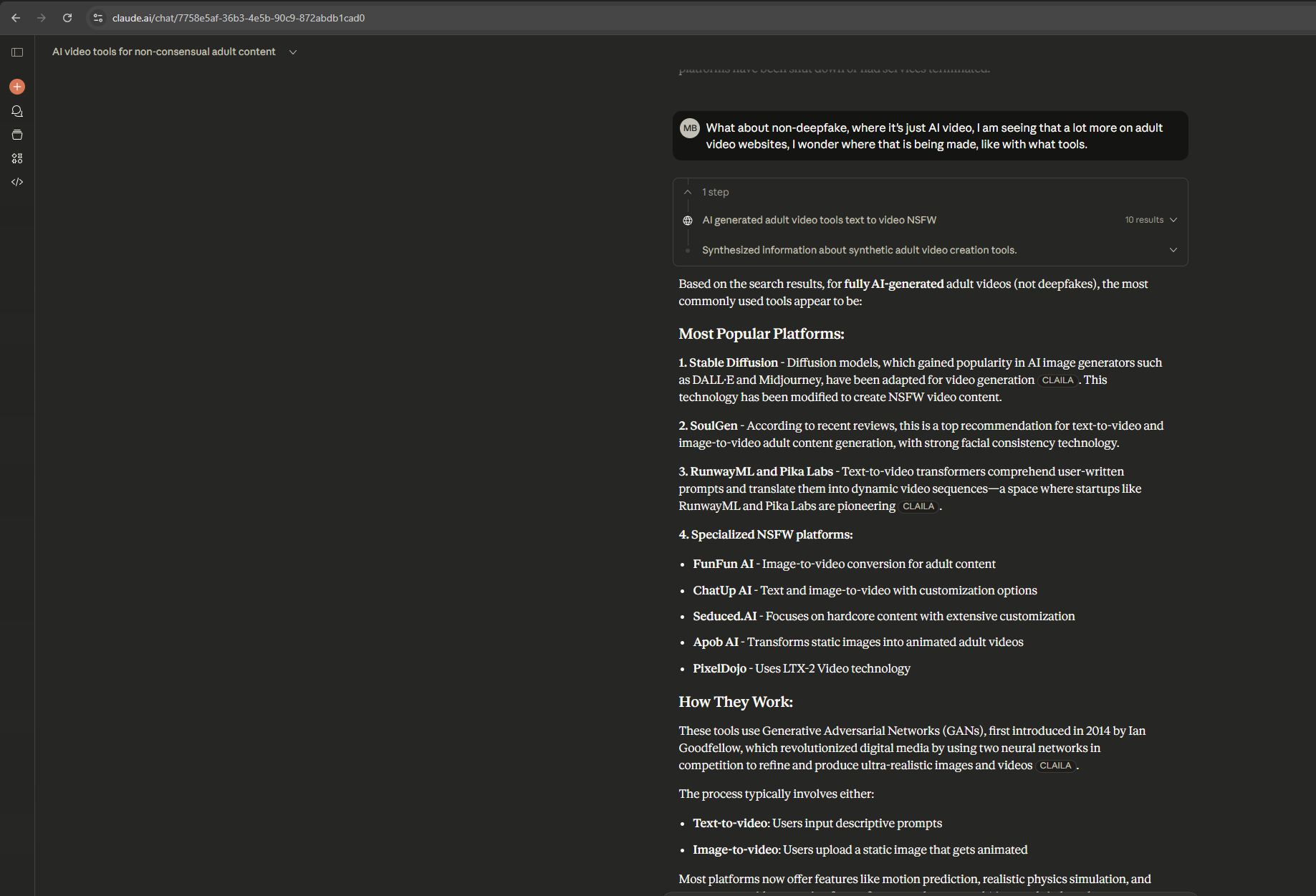Click the browser forward arrow
1316x896 pixels.
coord(42,18)
